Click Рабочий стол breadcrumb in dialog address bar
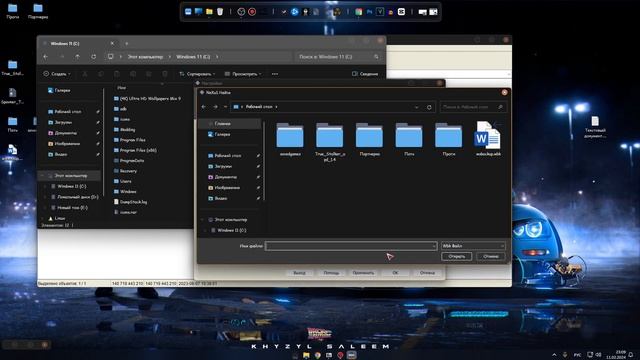640x360 pixels. pyautogui.click(x=259, y=107)
